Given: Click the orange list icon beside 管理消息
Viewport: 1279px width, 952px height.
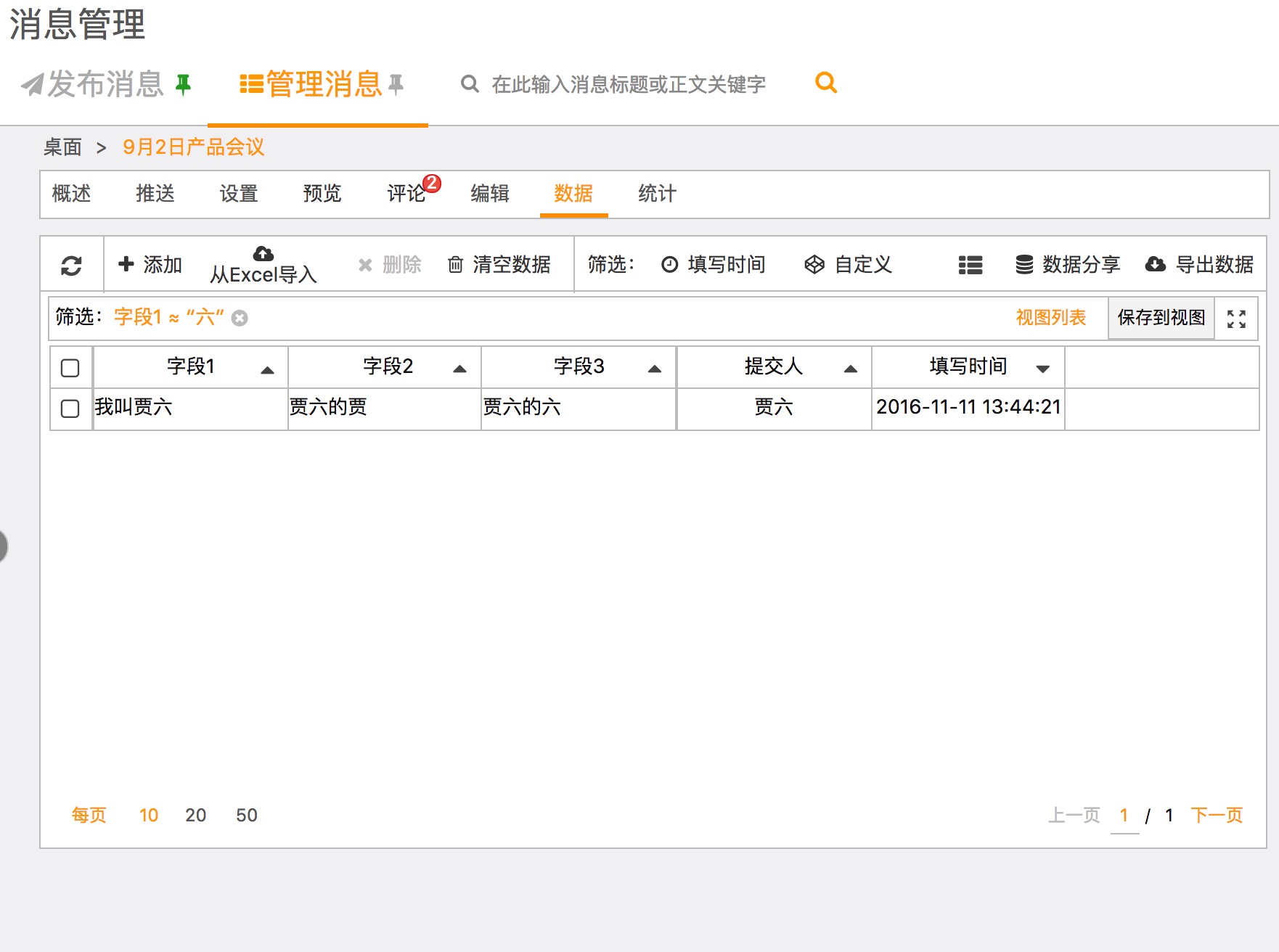Looking at the screenshot, I should 251,84.
